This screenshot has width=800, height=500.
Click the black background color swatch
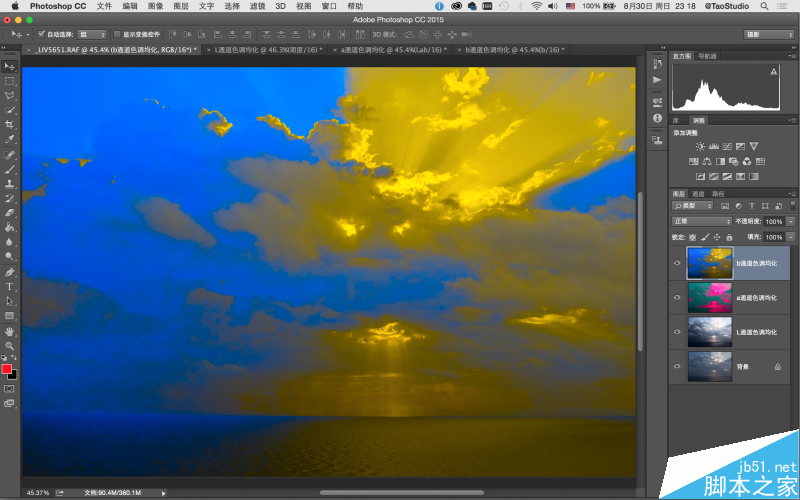pyautogui.click(x=13, y=376)
